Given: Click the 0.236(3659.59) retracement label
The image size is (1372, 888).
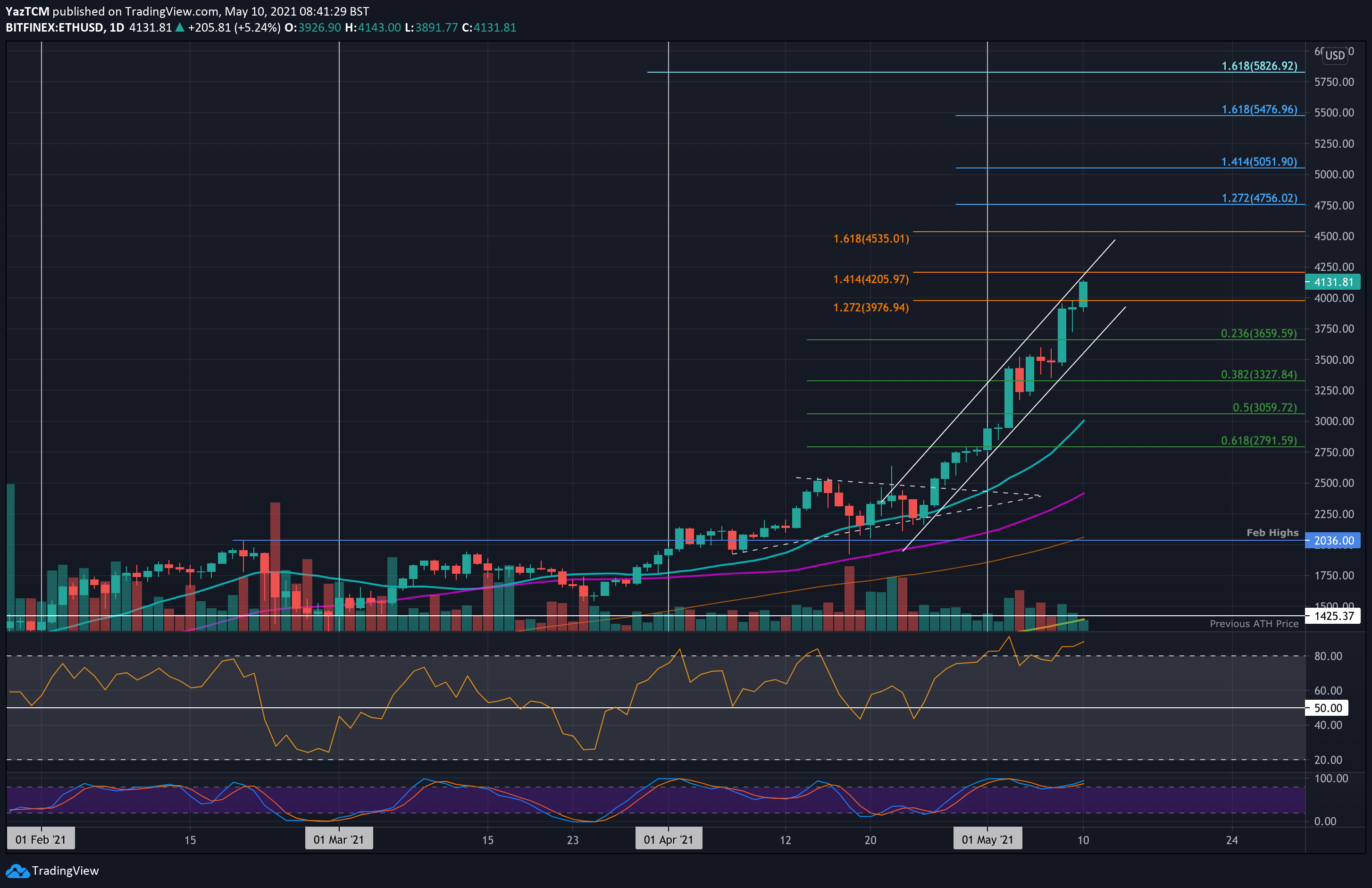Looking at the screenshot, I should (1259, 333).
